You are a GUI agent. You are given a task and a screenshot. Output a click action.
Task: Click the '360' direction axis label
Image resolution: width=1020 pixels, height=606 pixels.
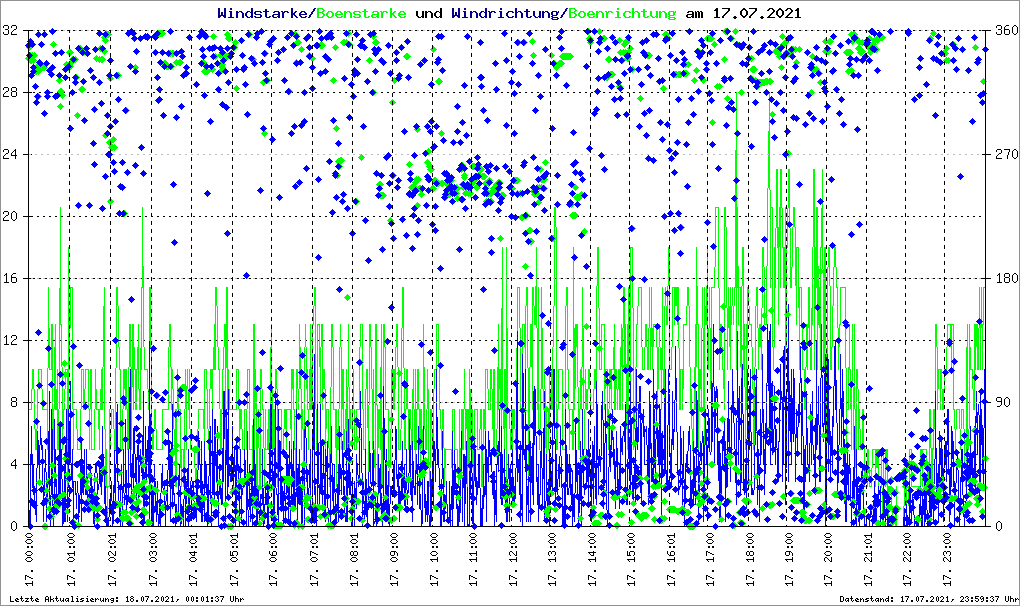[x=1006, y=31]
